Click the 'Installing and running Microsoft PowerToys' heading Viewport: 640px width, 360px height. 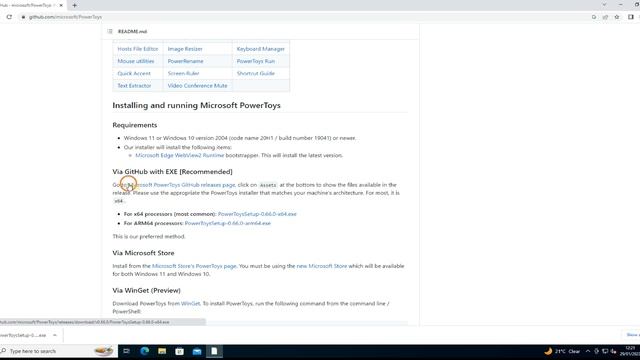point(196,105)
